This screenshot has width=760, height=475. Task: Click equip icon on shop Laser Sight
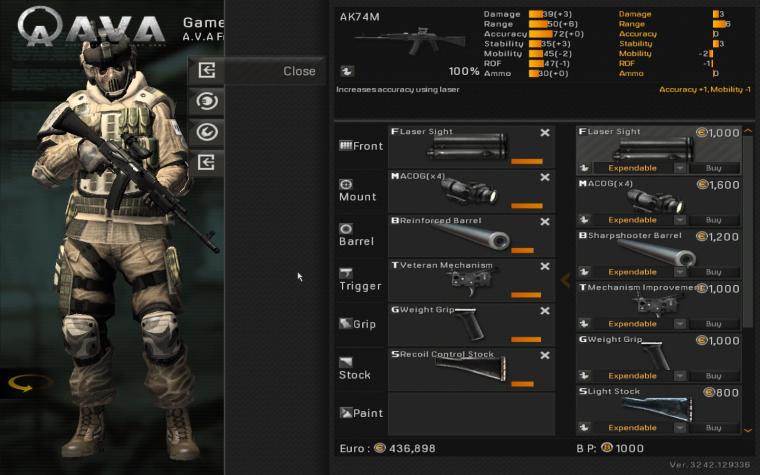click(x=584, y=168)
